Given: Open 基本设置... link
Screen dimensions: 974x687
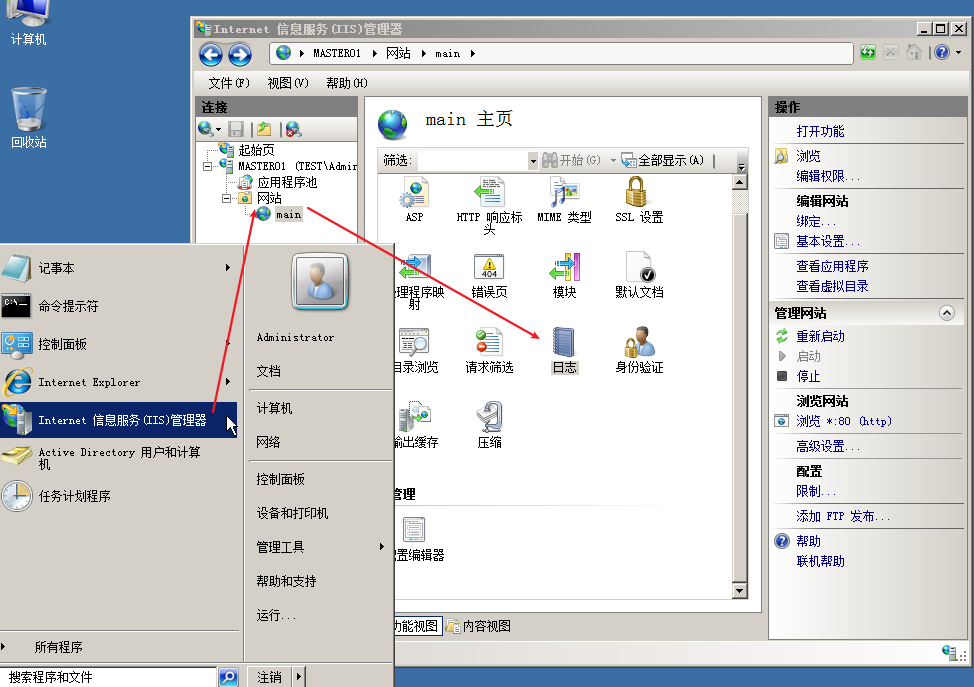Looking at the screenshot, I should pos(827,241).
